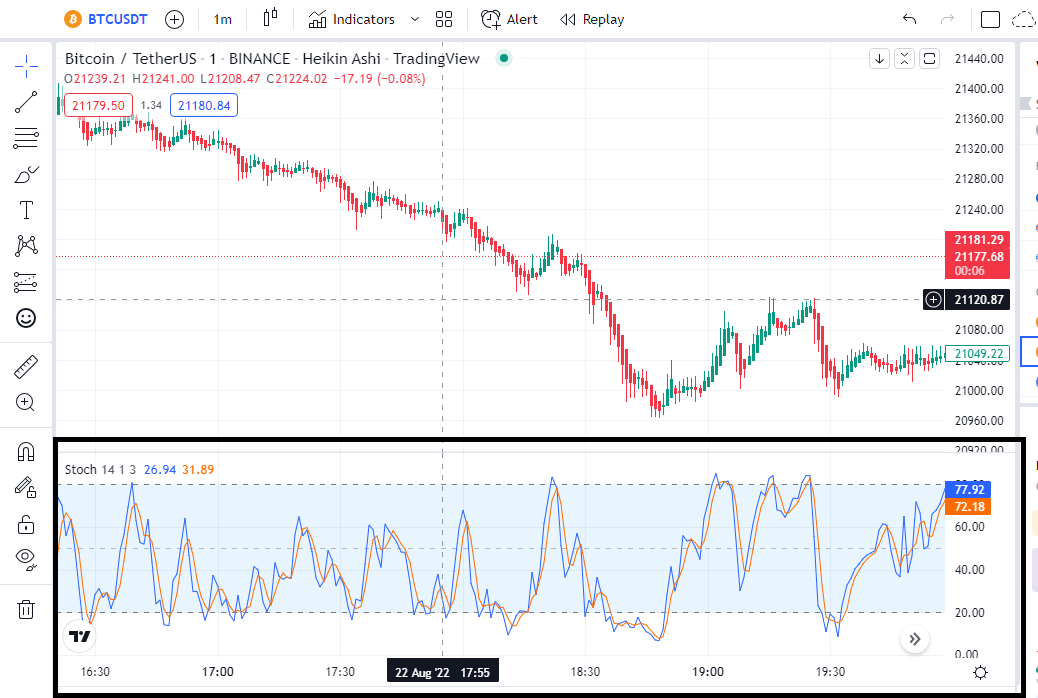Screen dimensions: 1038x698
Task: Open the emoji icons tool
Action: point(26,318)
